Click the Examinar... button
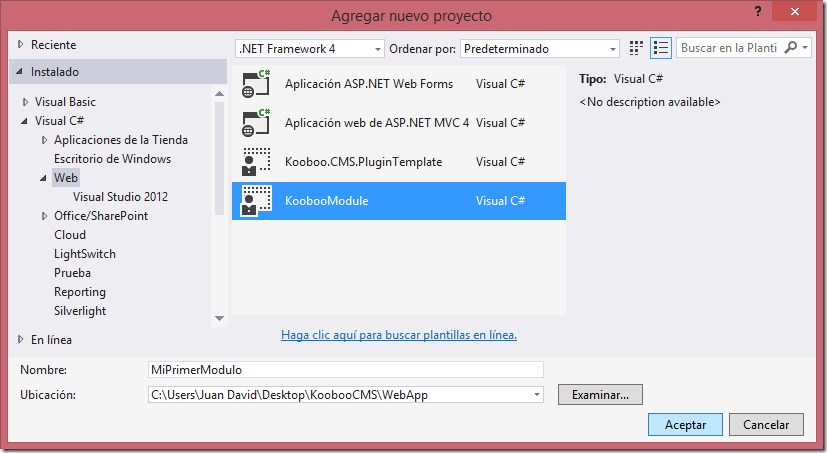 tap(600, 394)
